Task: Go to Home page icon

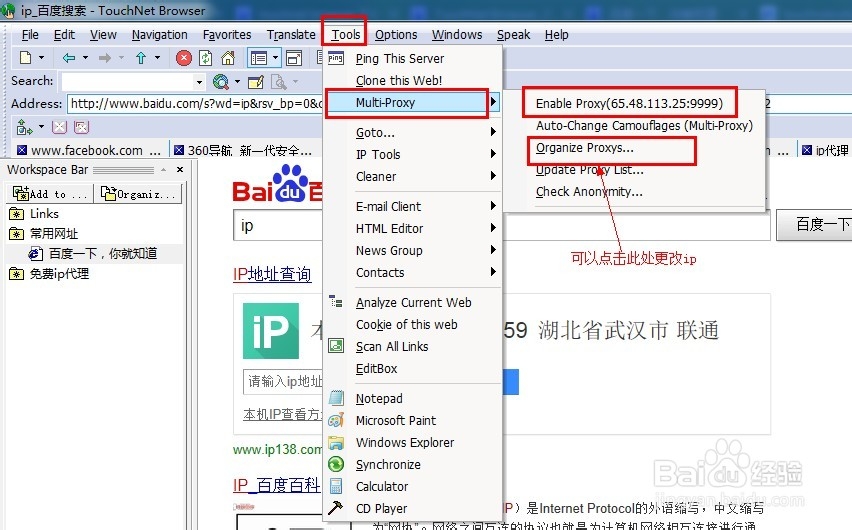Action: 228,58
